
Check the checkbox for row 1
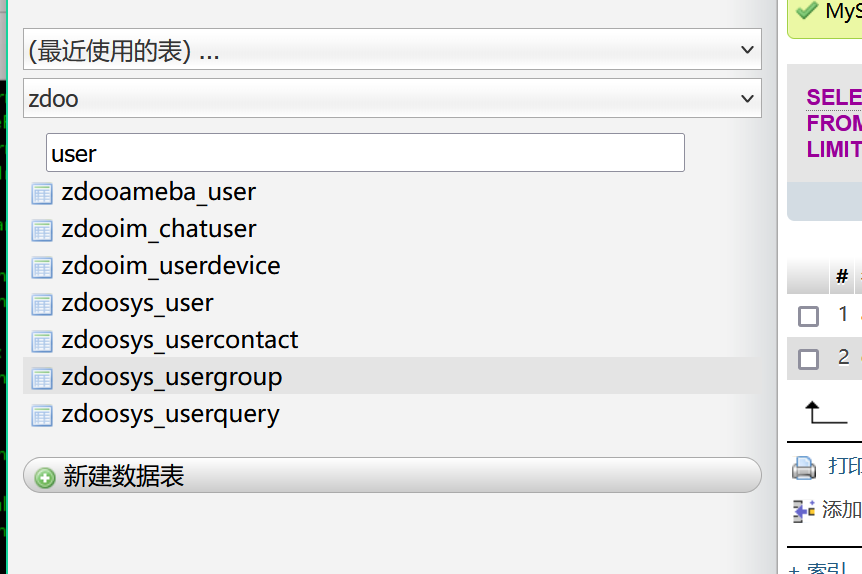click(808, 316)
